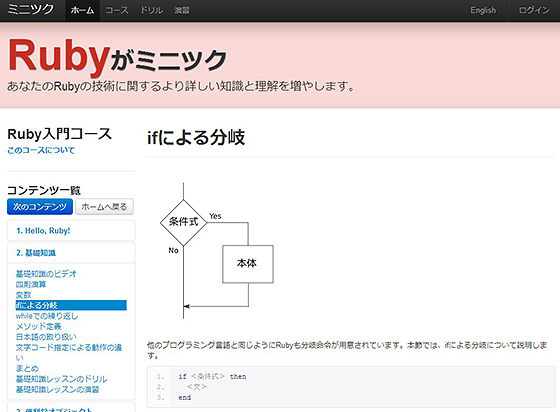Click the 'if <条件式> then' code line

[212, 376]
